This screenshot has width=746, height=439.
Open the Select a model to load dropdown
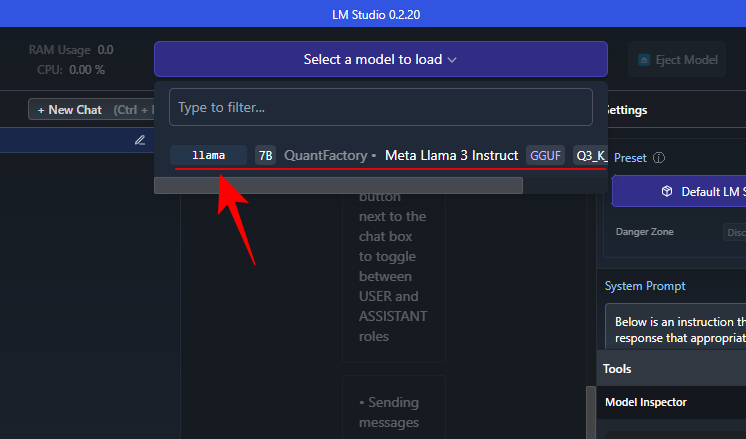381,59
